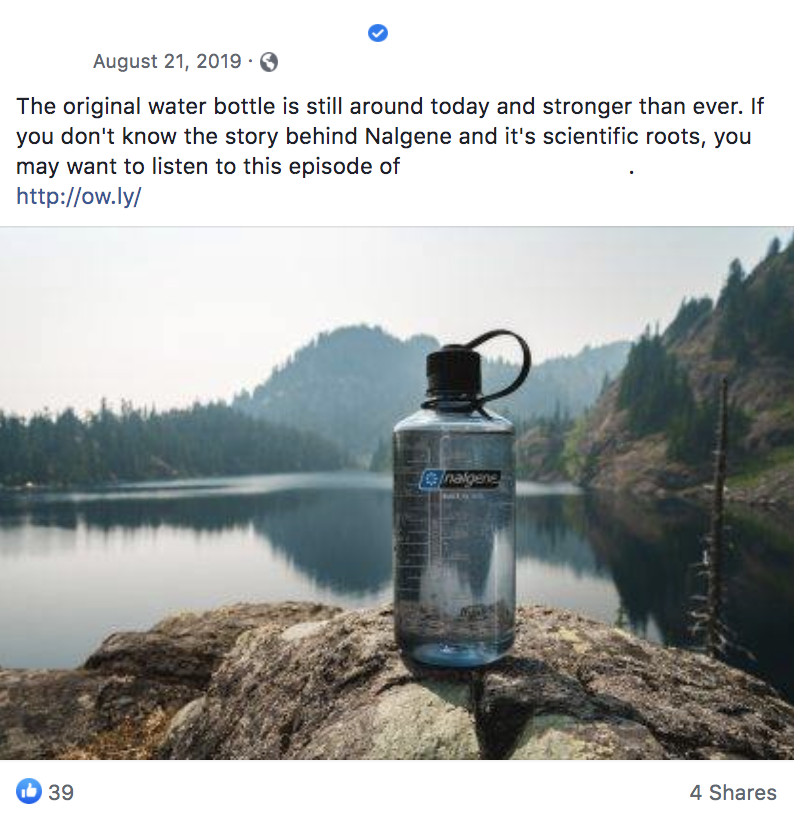Click the Nalgene logo on the bottle
Screen dimensions: 794x820
pyautogui.click(x=460, y=479)
